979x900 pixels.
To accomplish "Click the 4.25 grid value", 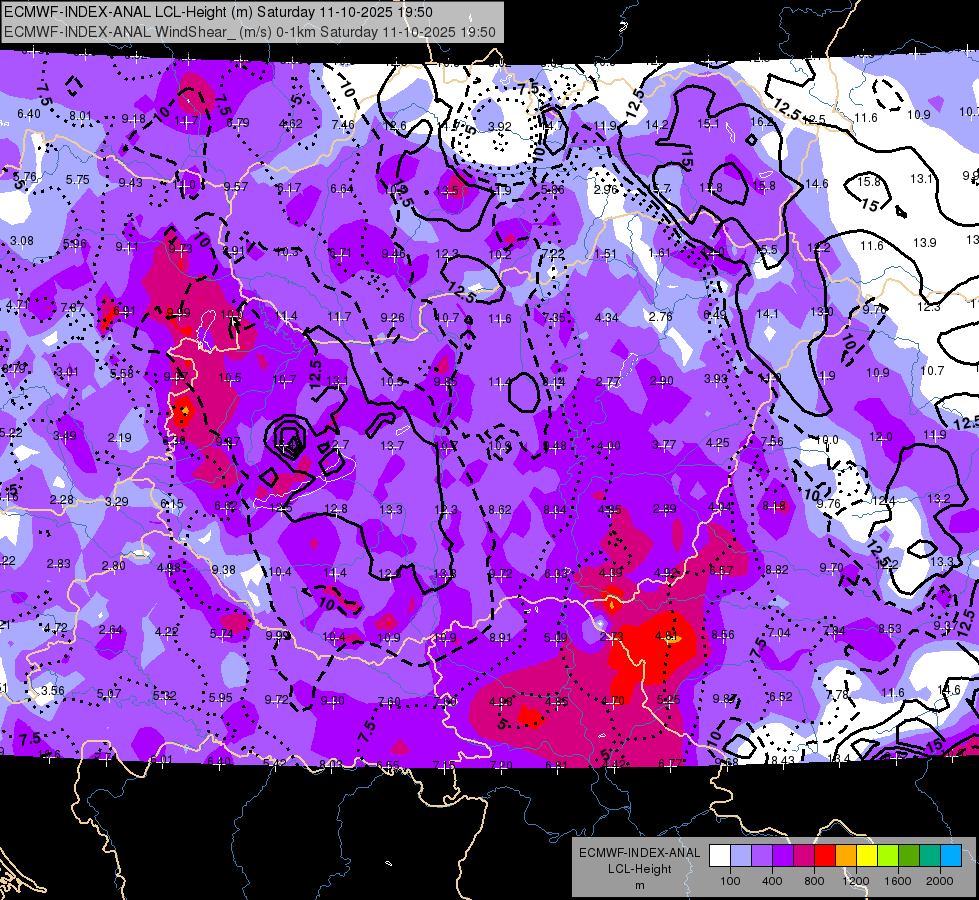I will 717,443.
